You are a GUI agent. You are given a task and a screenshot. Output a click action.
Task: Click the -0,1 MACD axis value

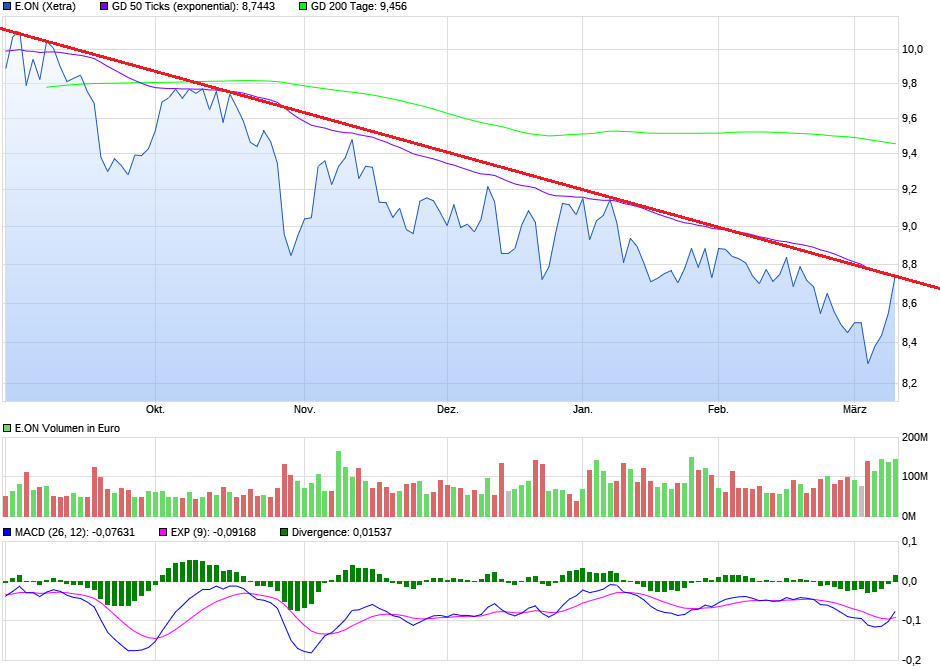(909, 620)
